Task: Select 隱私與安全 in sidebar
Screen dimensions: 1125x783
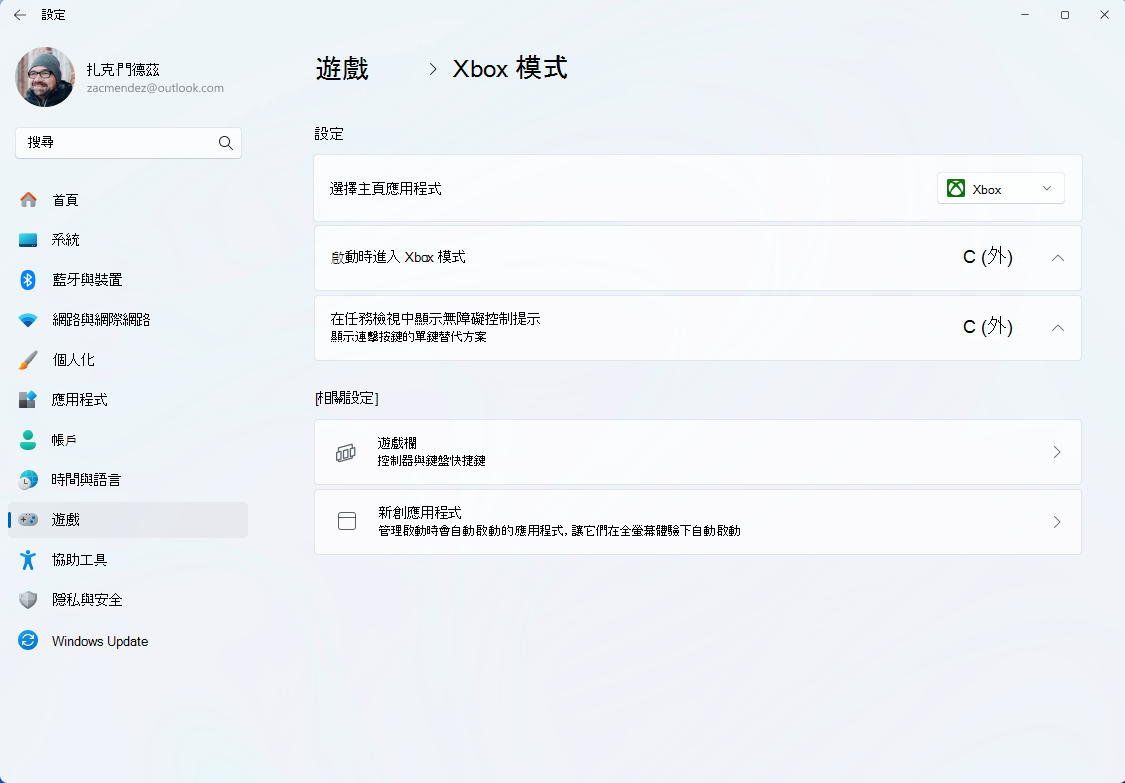Action: [x=128, y=600]
